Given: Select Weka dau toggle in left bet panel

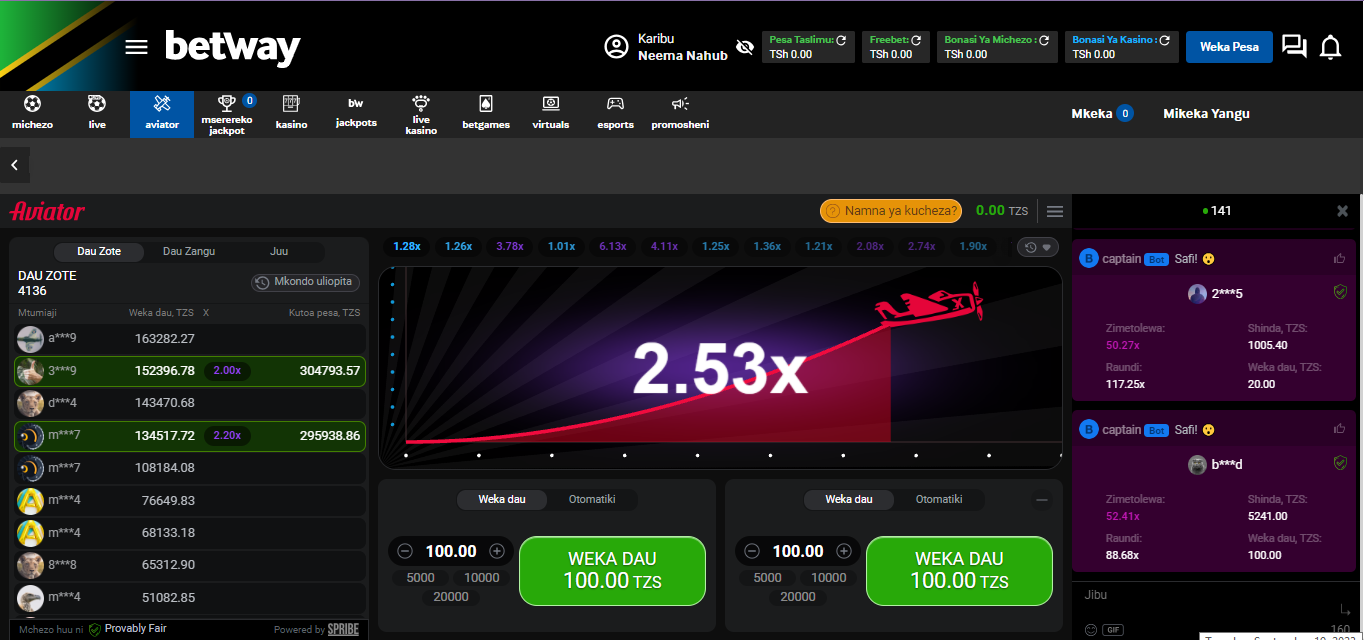Looking at the screenshot, I should [x=500, y=499].
